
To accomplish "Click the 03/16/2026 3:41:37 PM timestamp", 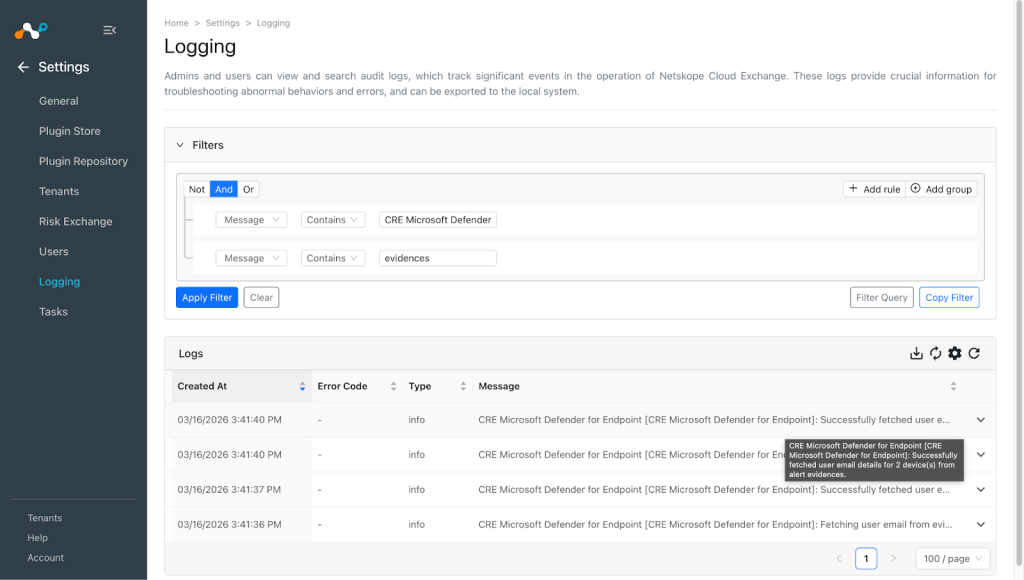I will point(229,490).
